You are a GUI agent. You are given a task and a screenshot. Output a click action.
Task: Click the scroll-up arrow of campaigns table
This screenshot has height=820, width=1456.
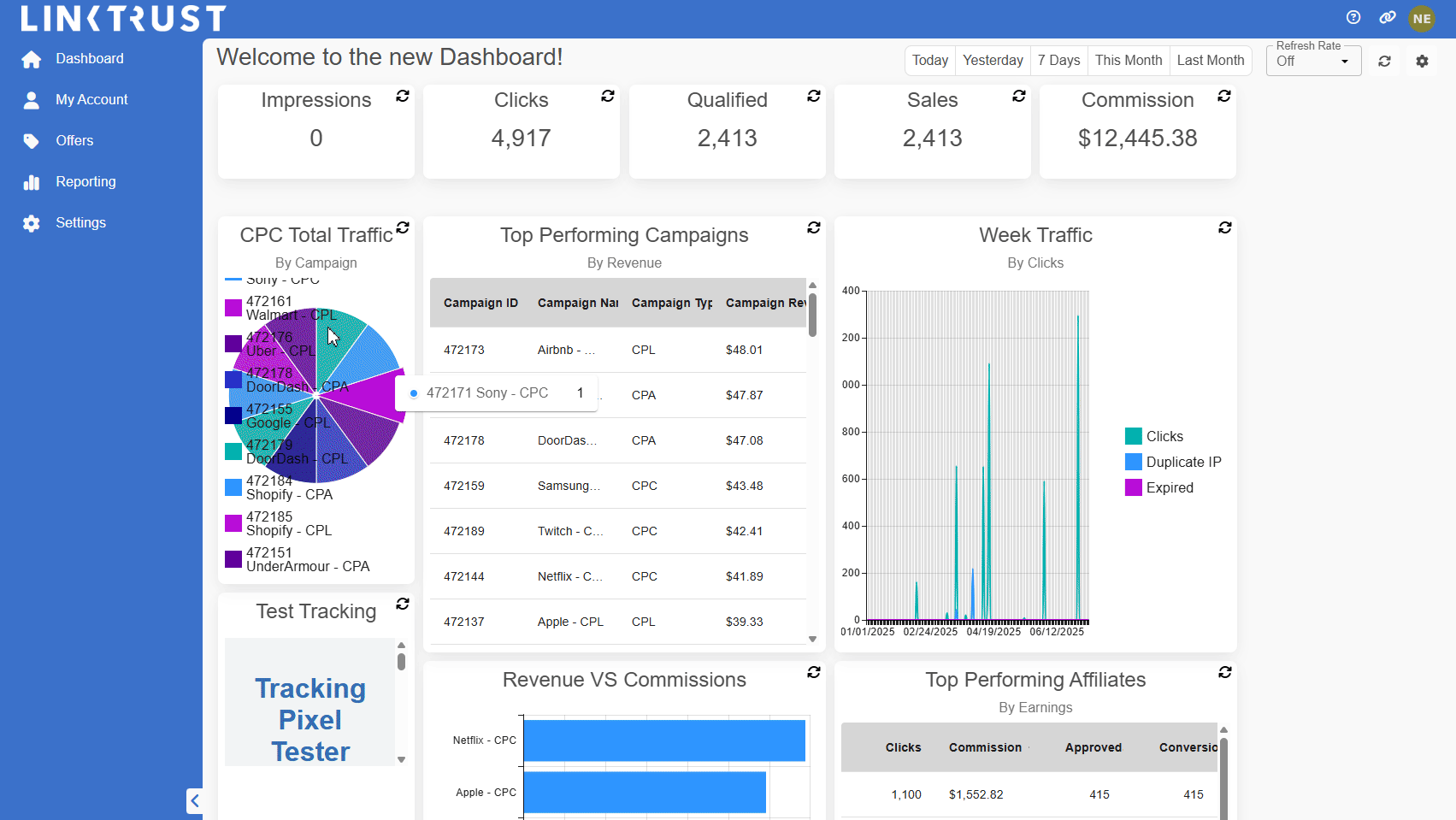(812, 285)
